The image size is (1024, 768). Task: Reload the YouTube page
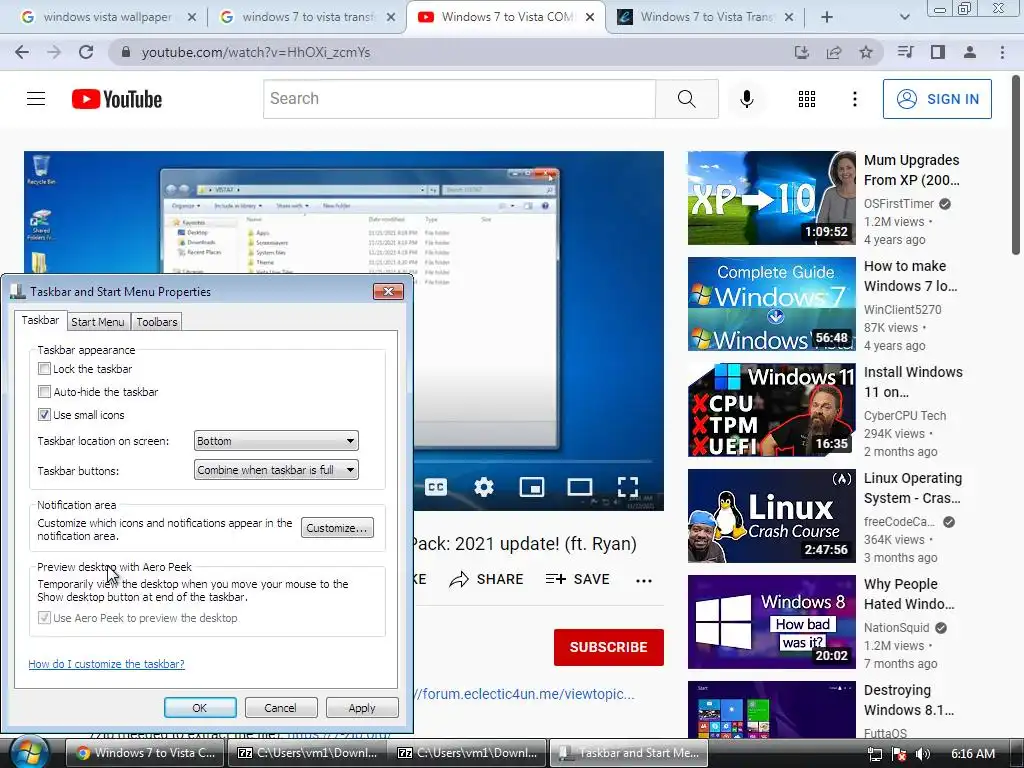coord(86,52)
